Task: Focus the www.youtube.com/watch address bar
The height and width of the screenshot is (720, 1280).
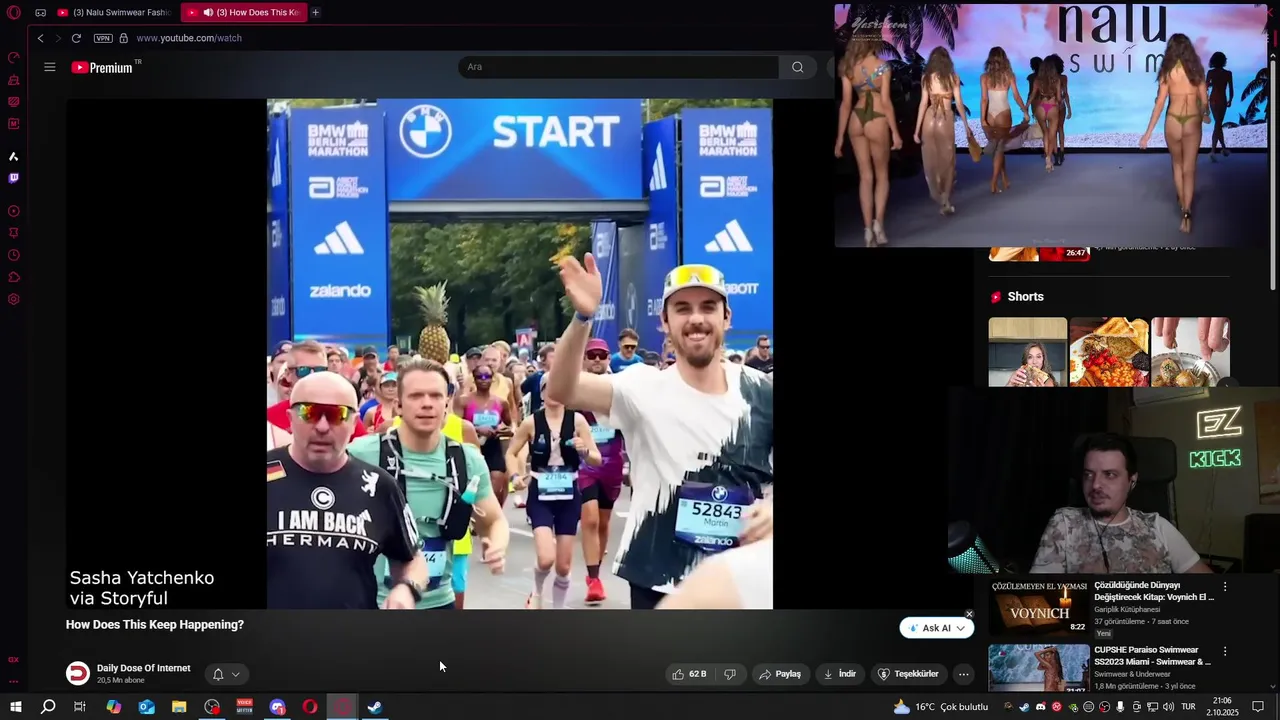Action: click(x=189, y=38)
